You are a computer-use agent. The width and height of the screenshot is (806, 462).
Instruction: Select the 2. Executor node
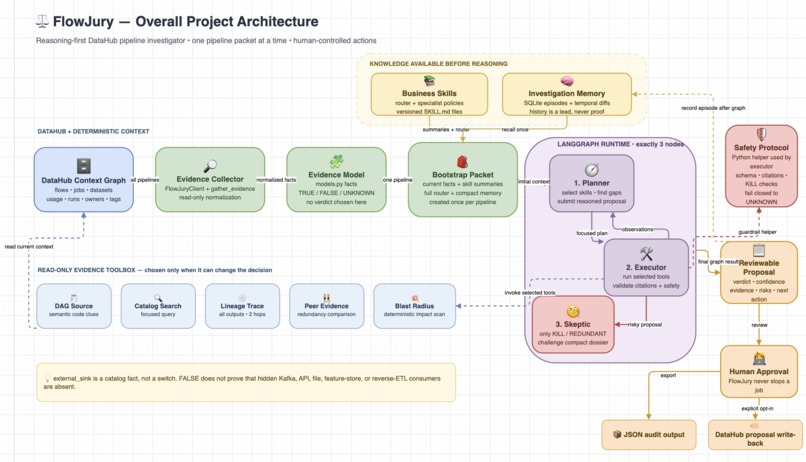point(646,268)
